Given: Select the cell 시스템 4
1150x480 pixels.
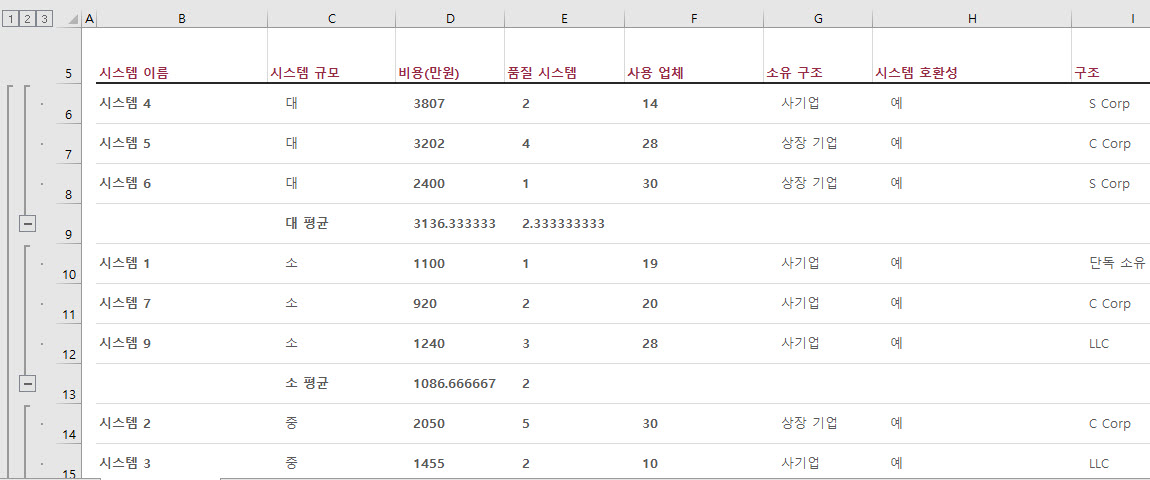Looking at the screenshot, I should click(182, 103).
